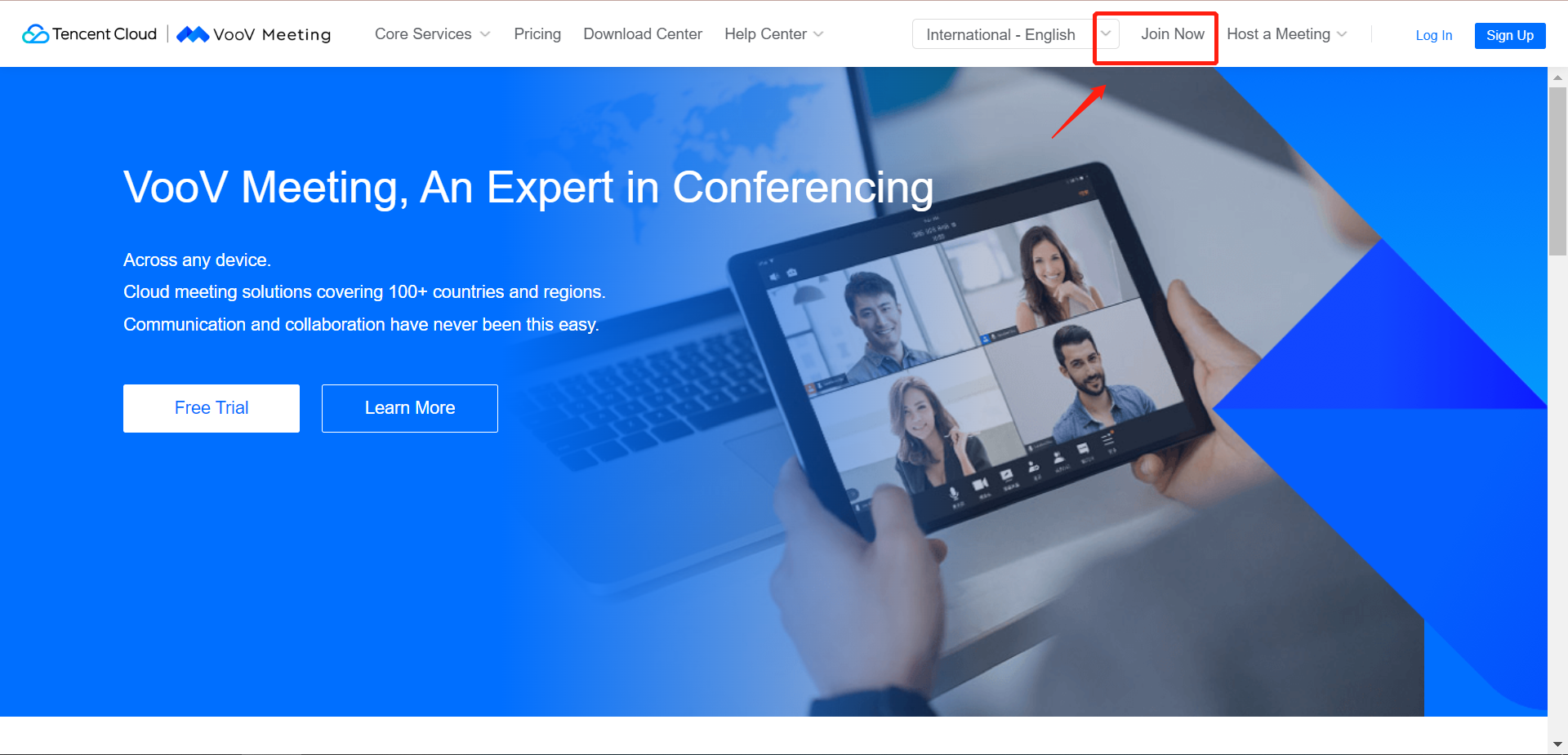Click the blue Sign Up button

click(1510, 35)
